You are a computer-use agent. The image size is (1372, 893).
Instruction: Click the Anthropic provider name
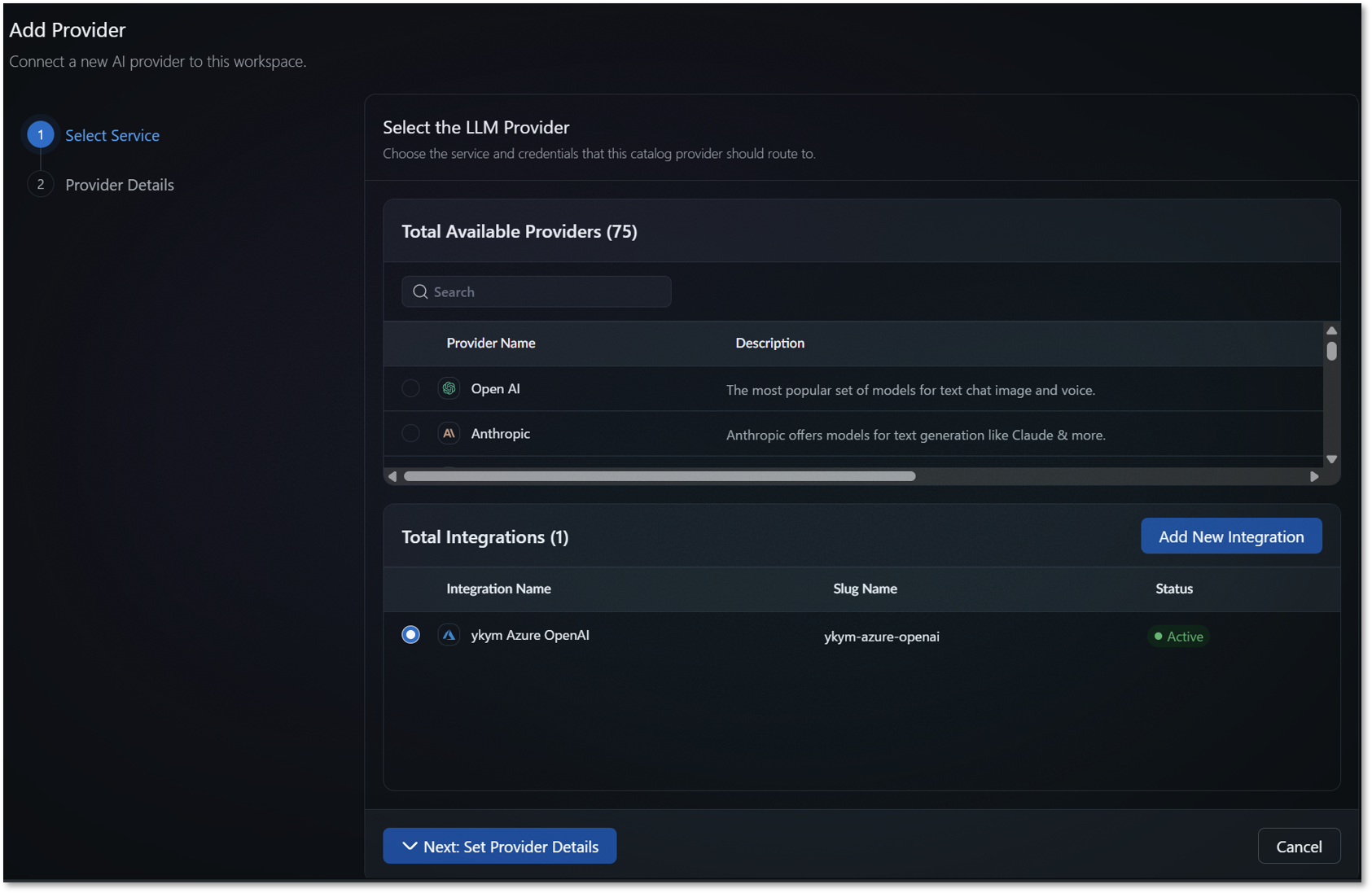501,434
